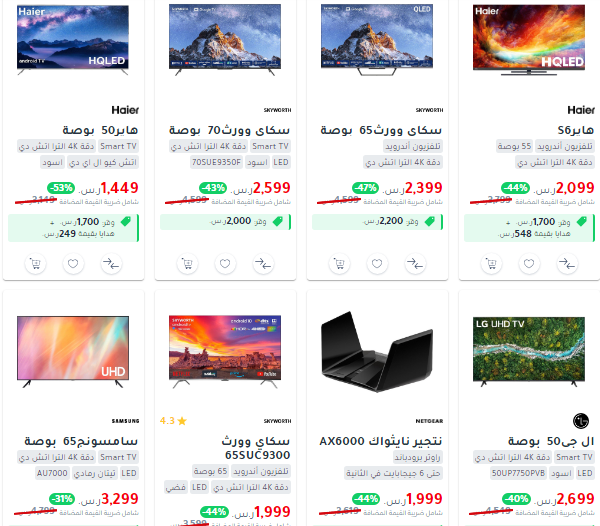Open the Samsung 65 inch TV title
Image resolution: width=600 pixels, height=526 pixels.
point(81,441)
